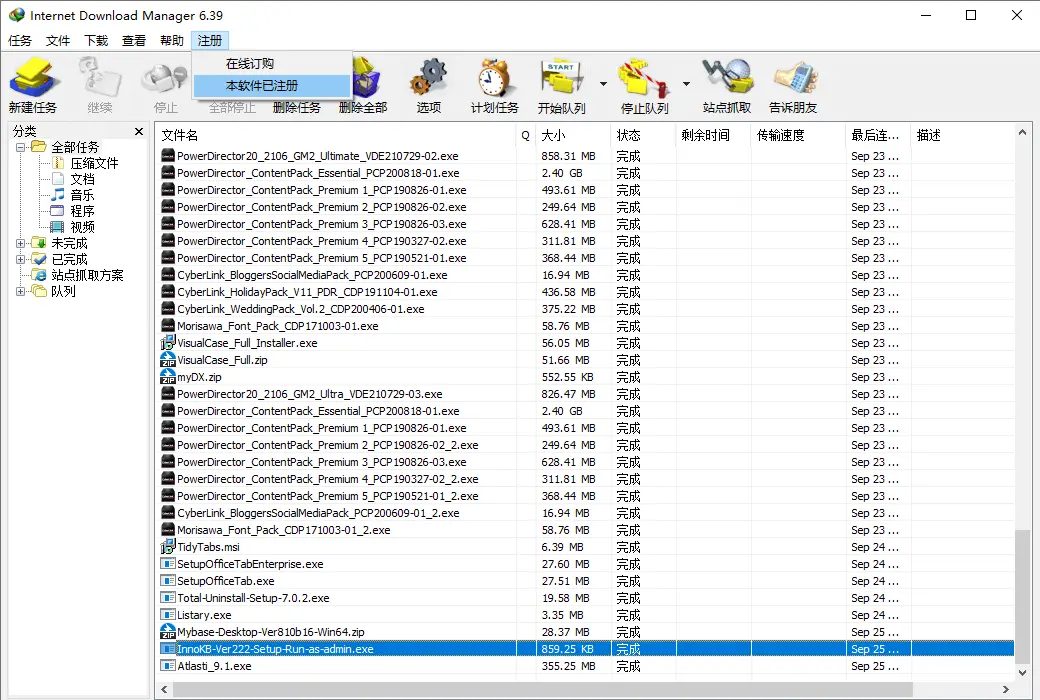Viewport: 1040px width, 700px height.
Task: Sort by 传输速度 column header
Action: pyautogui.click(x=799, y=135)
